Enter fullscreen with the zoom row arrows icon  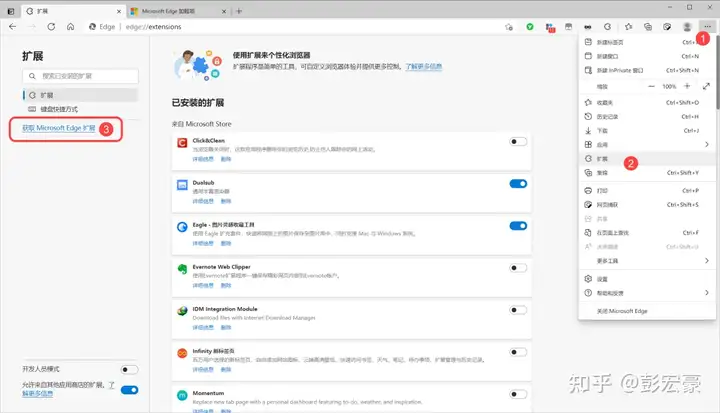point(706,86)
